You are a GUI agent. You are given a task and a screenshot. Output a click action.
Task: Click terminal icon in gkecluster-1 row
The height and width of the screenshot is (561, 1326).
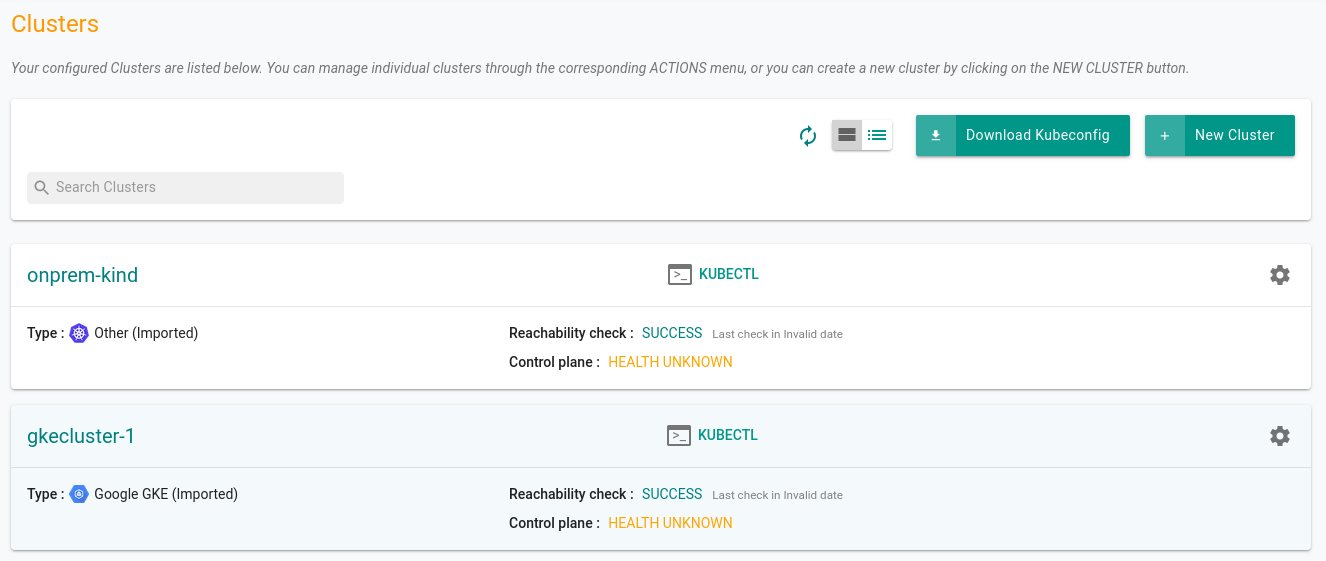[x=679, y=435]
